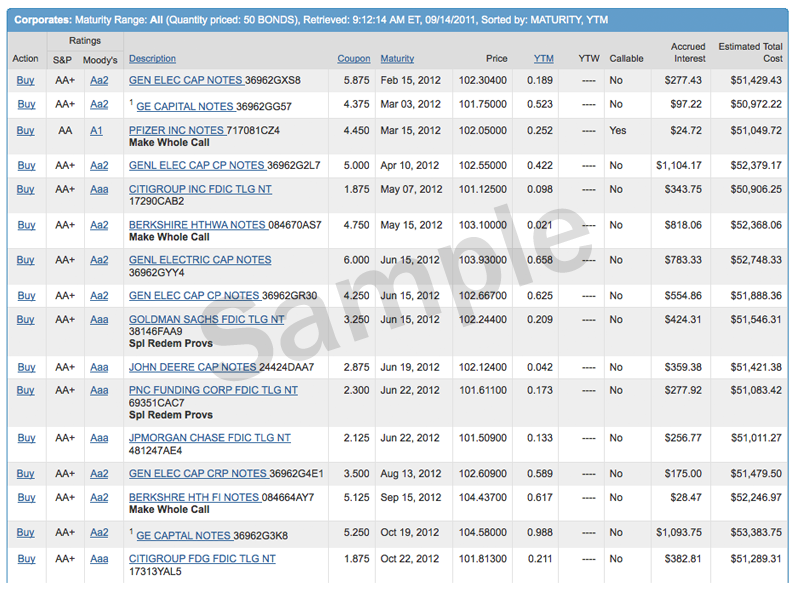Select accrued interest $1,104.17
This screenshot has height=598, width=795.
[x=679, y=165]
